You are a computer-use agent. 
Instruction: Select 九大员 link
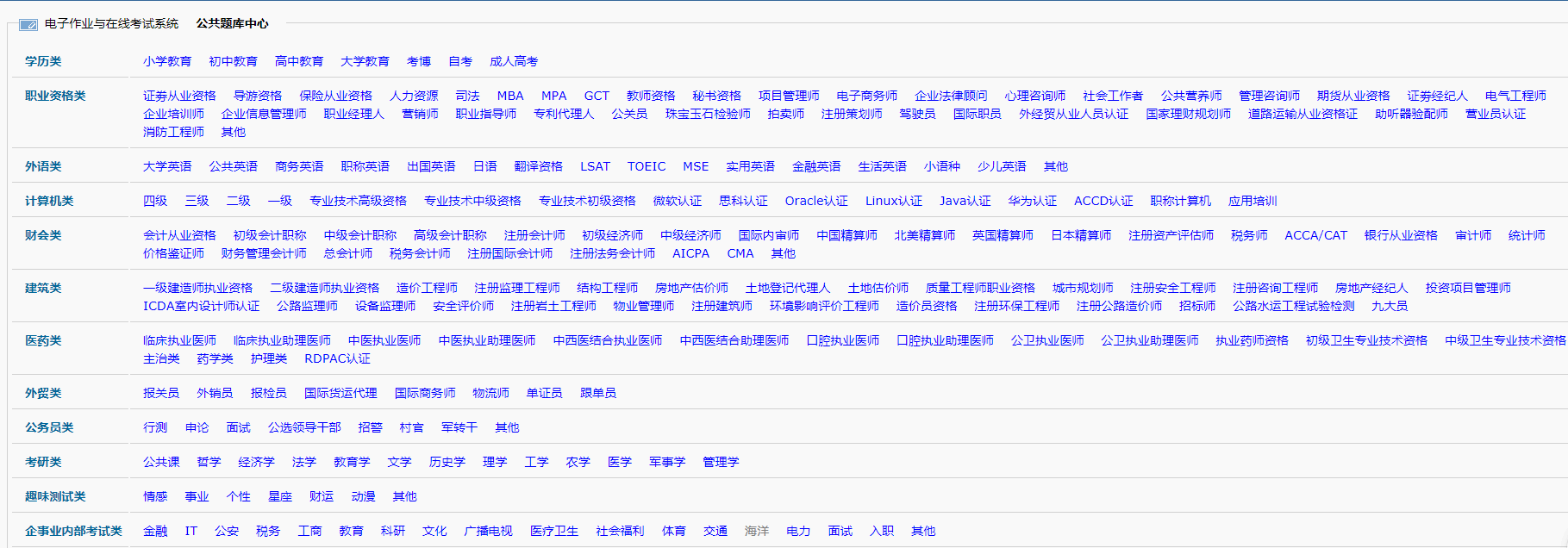[x=1390, y=306]
